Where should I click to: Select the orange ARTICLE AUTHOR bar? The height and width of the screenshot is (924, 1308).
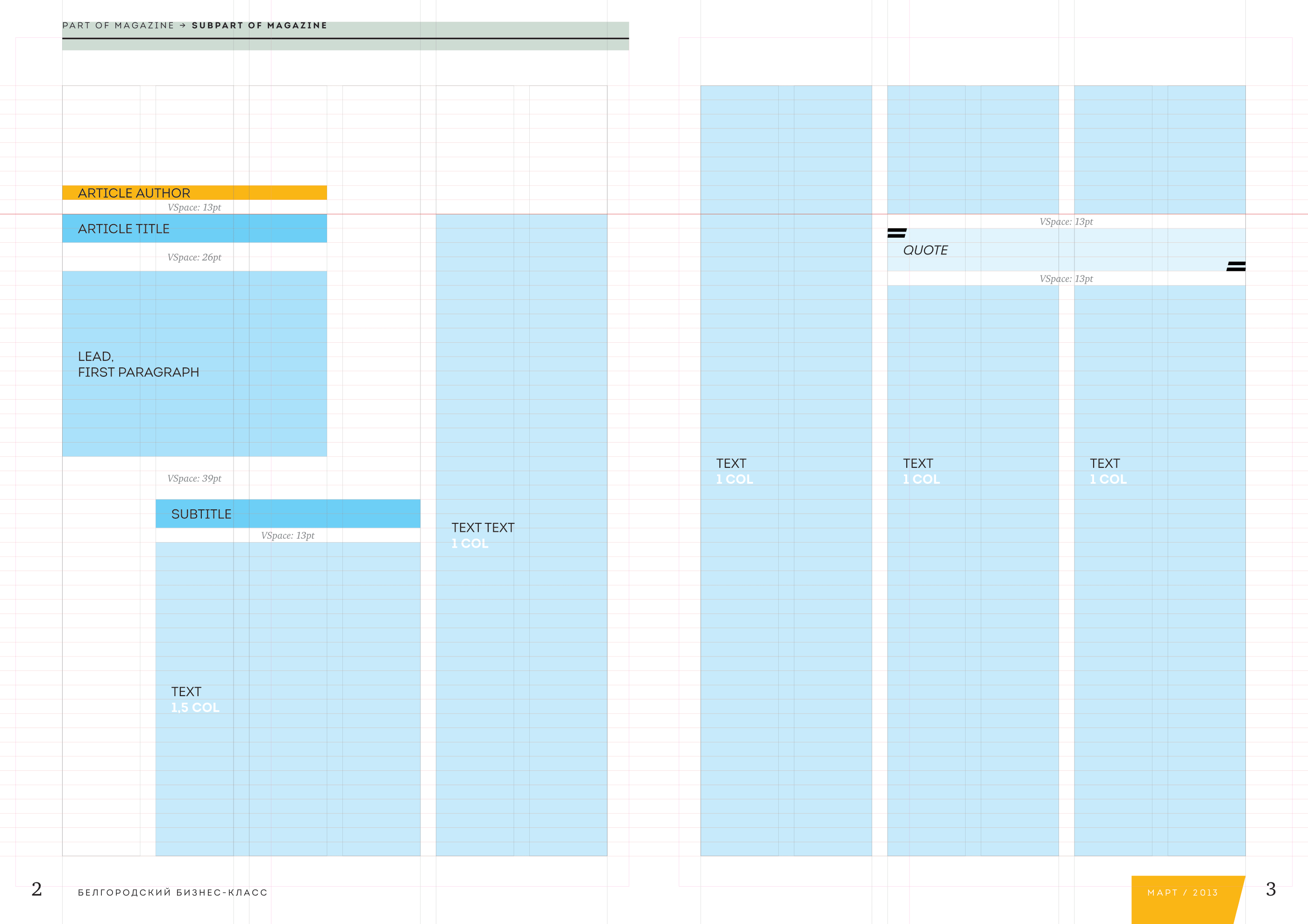[194, 192]
